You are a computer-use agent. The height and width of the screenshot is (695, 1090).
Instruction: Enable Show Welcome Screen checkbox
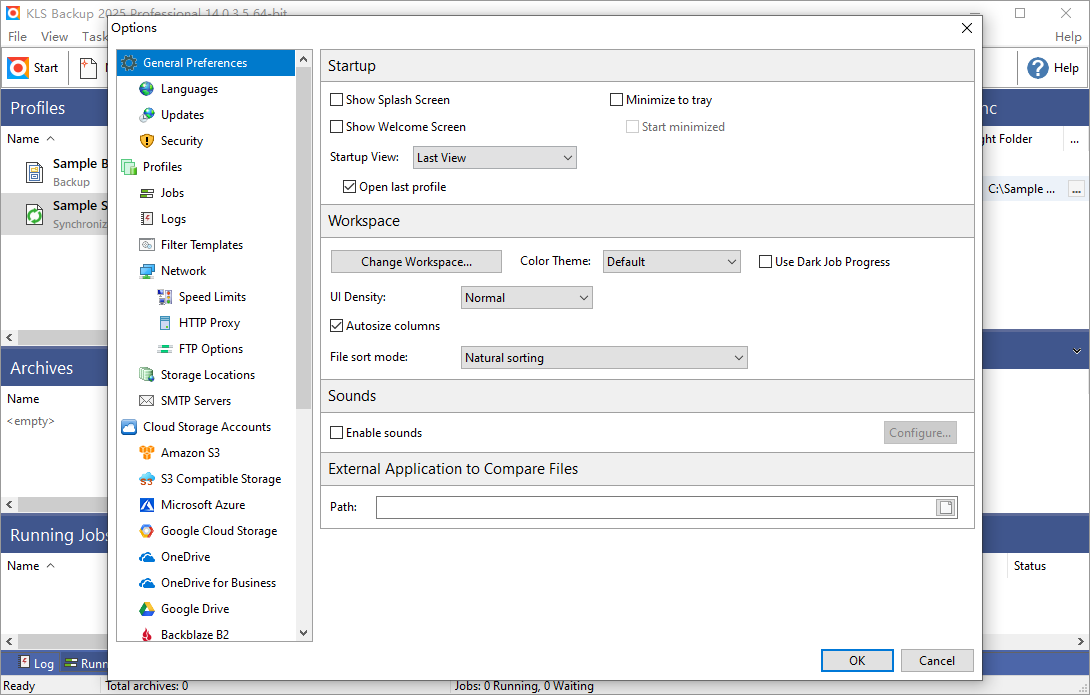tap(336, 126)
